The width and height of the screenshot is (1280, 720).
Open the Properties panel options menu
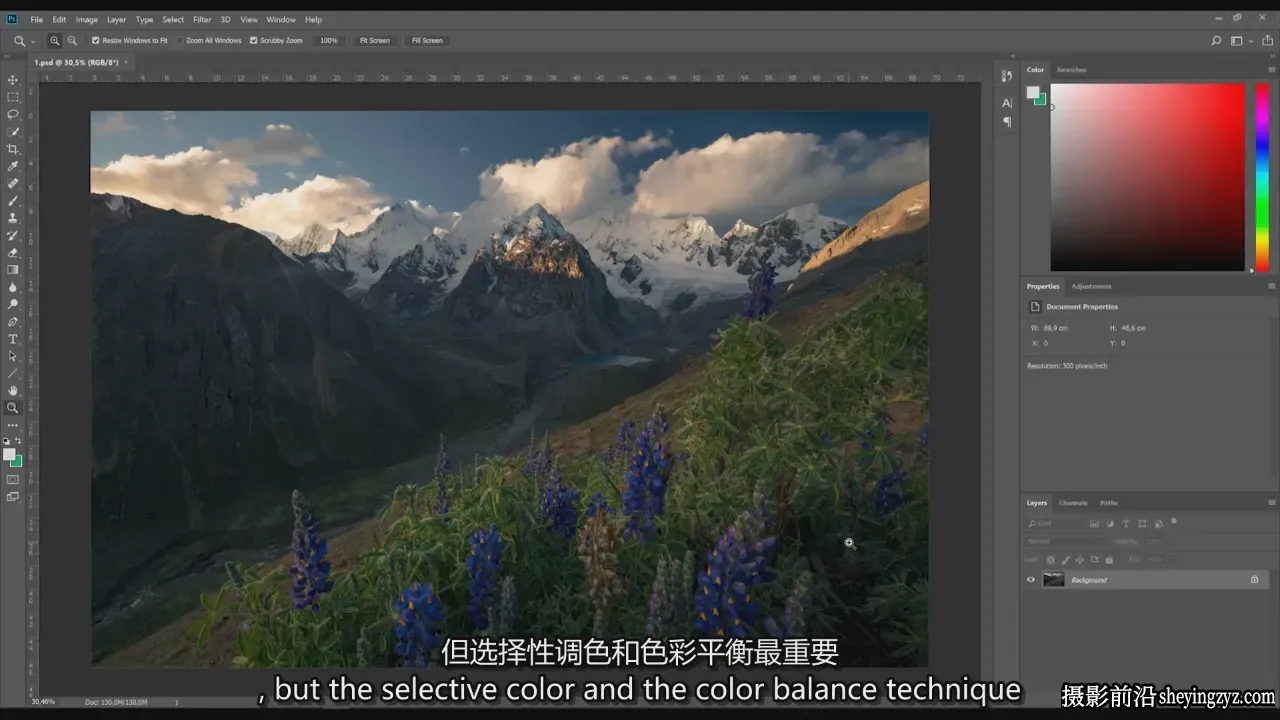(1271, 286)
